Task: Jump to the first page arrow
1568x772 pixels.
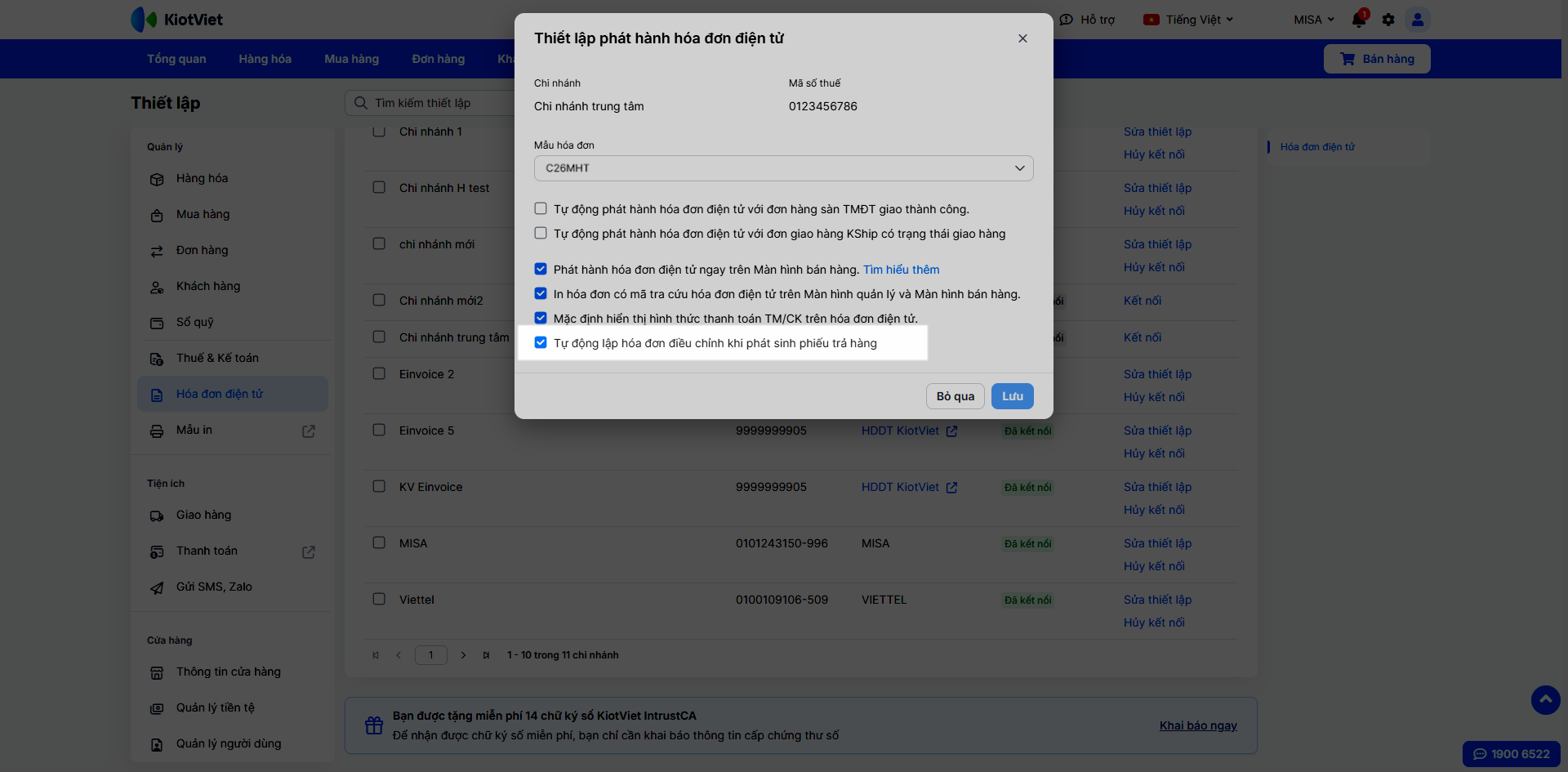Action: pyautogui.click(x=376, y=655)
